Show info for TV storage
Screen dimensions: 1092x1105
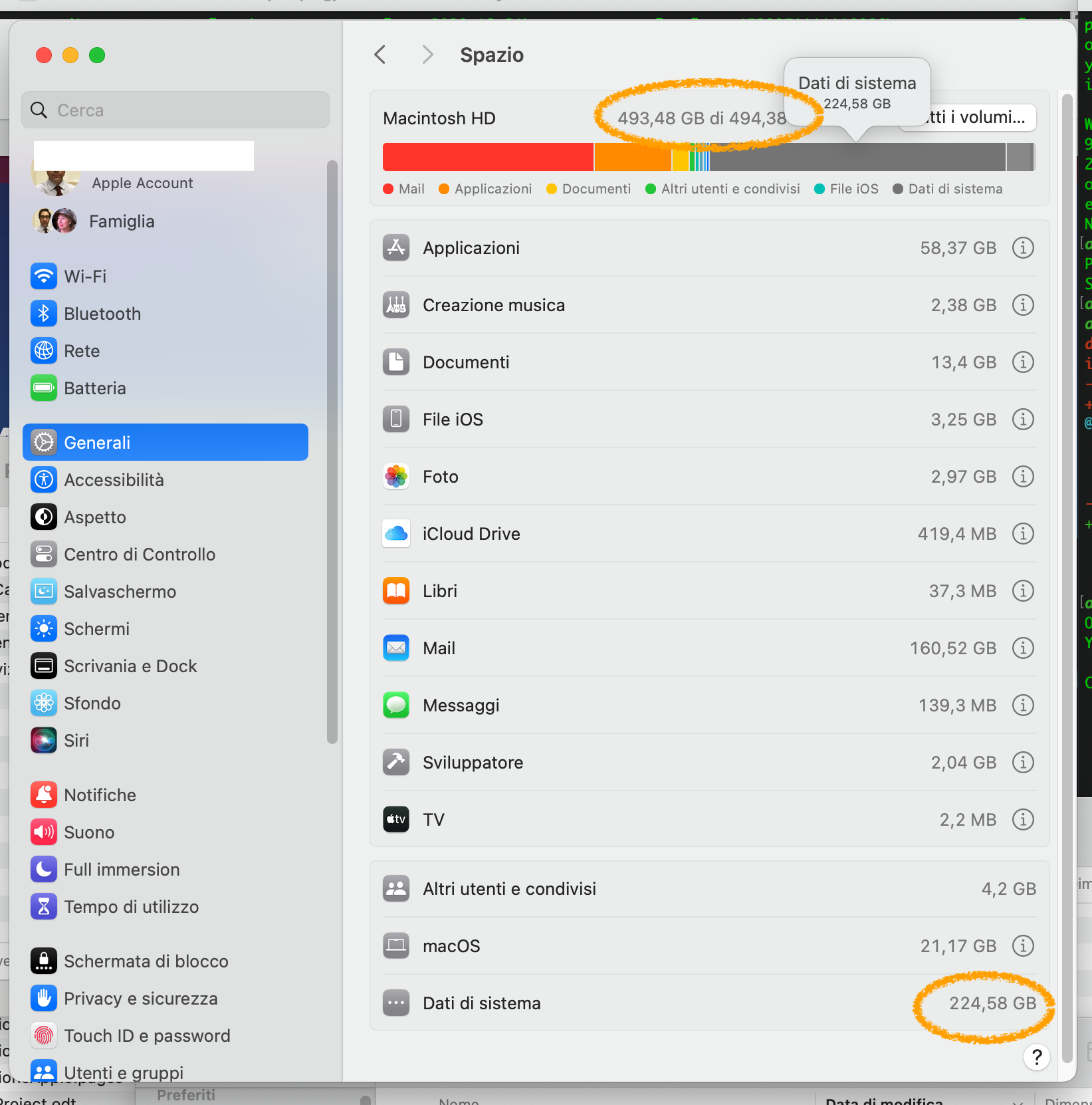pyautogui.click(x=1023, y=820)
